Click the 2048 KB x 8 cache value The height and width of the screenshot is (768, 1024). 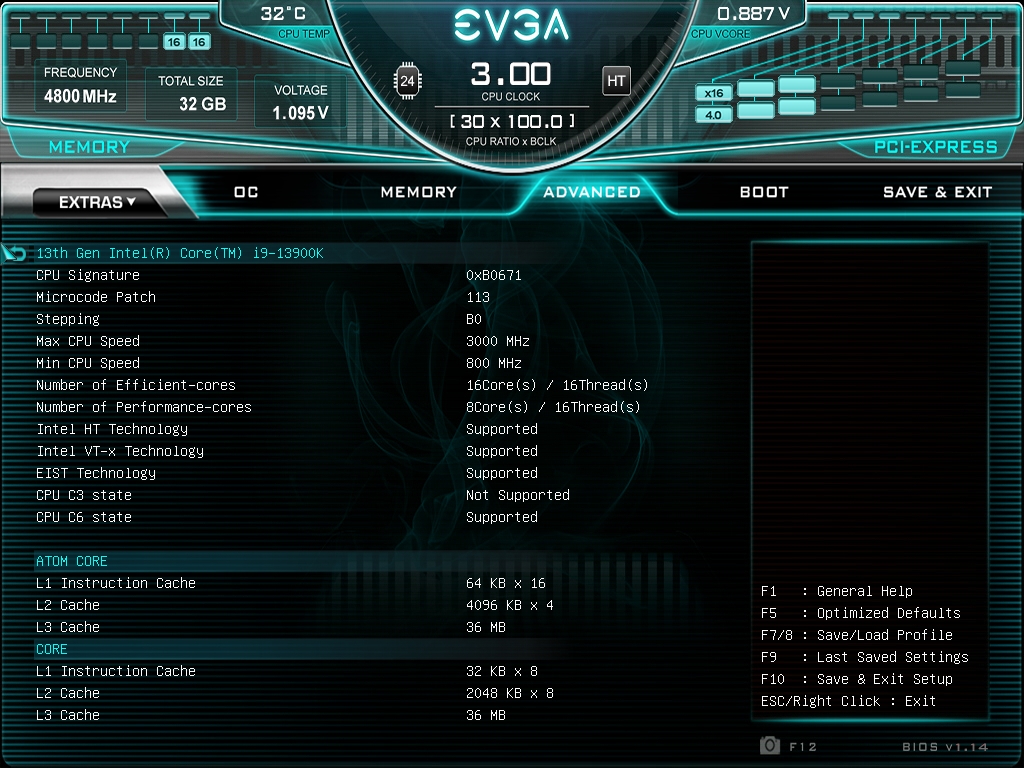[x=509, y=693]
